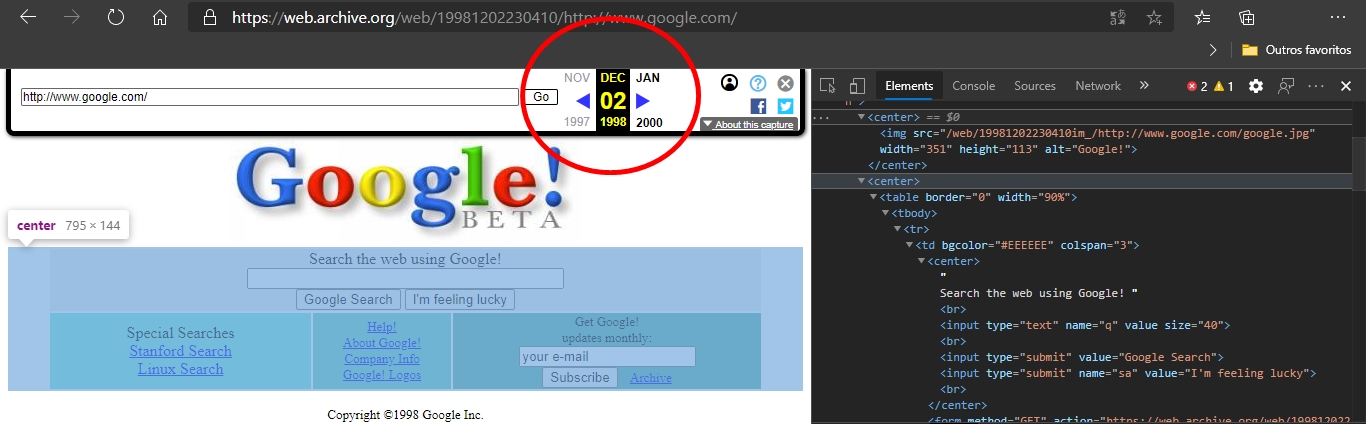Open Wayback user account icon
Image resolution: width=1366 pixels, height=424 pixels.
click(729, 83)
